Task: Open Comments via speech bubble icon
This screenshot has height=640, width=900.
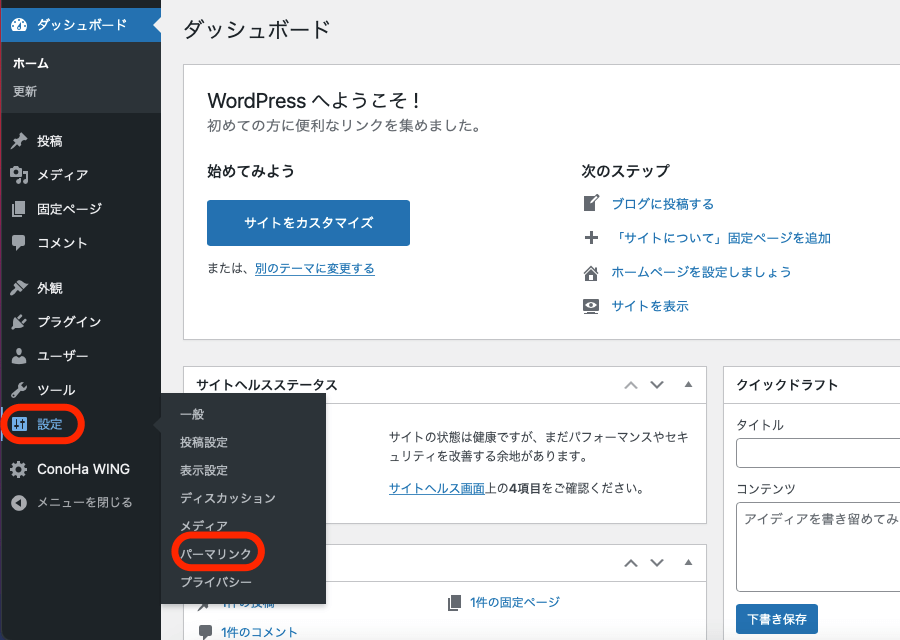Action: coord(18,243)
